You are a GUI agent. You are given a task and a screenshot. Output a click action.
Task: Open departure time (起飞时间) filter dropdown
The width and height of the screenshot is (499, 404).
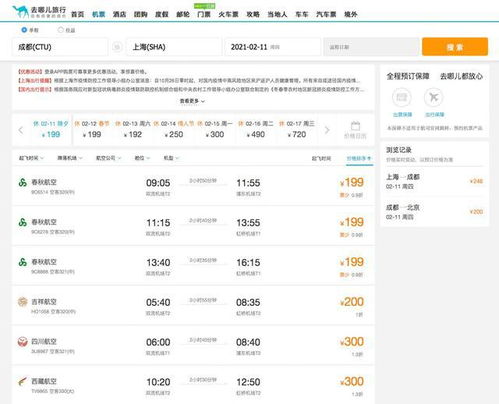pyautogui.click(x=31, y=158)
